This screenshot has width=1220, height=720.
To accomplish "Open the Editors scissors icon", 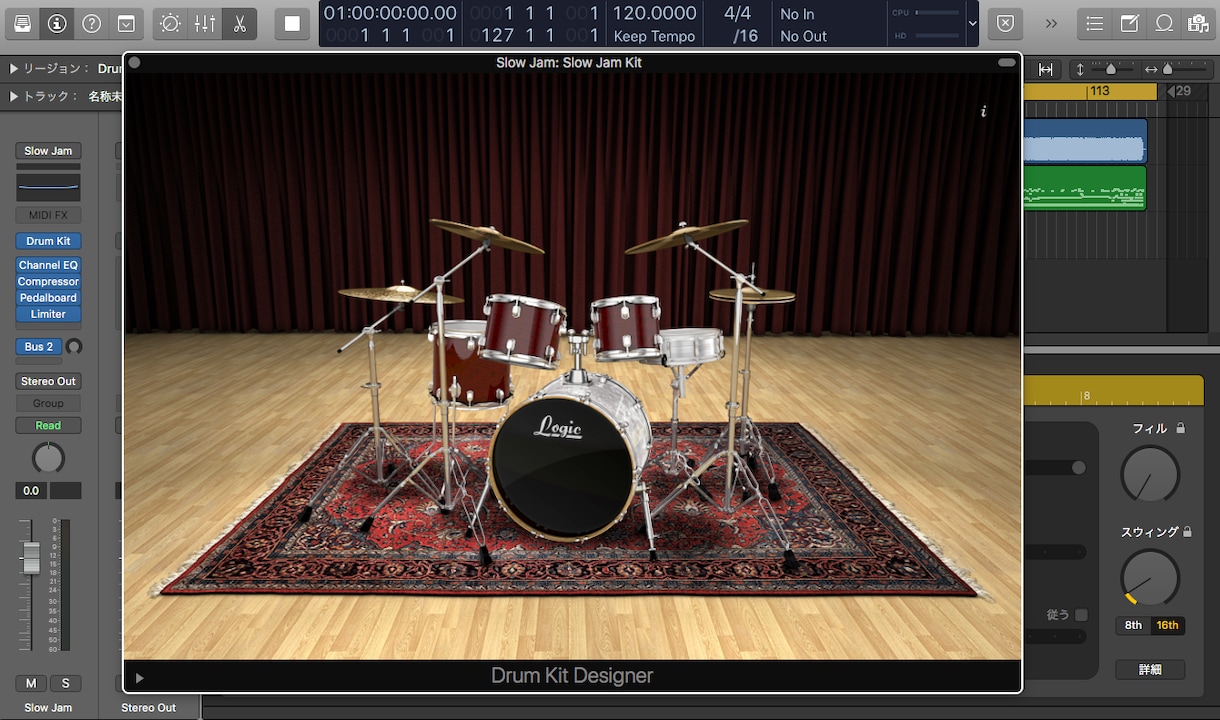I will tap(240, 23).
